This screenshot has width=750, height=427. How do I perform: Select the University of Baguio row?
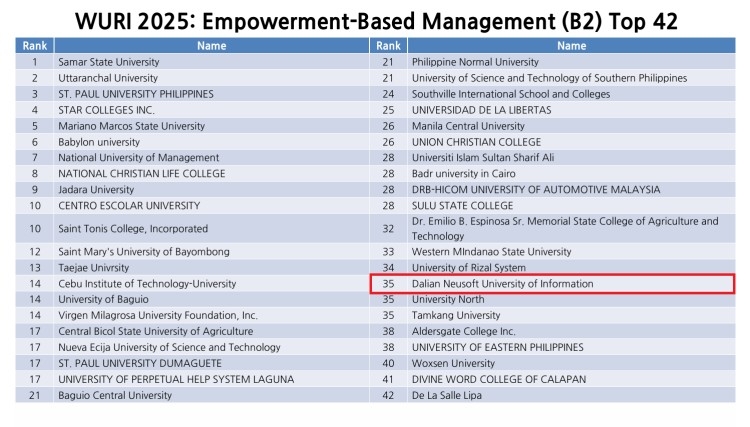click(103, 299)
